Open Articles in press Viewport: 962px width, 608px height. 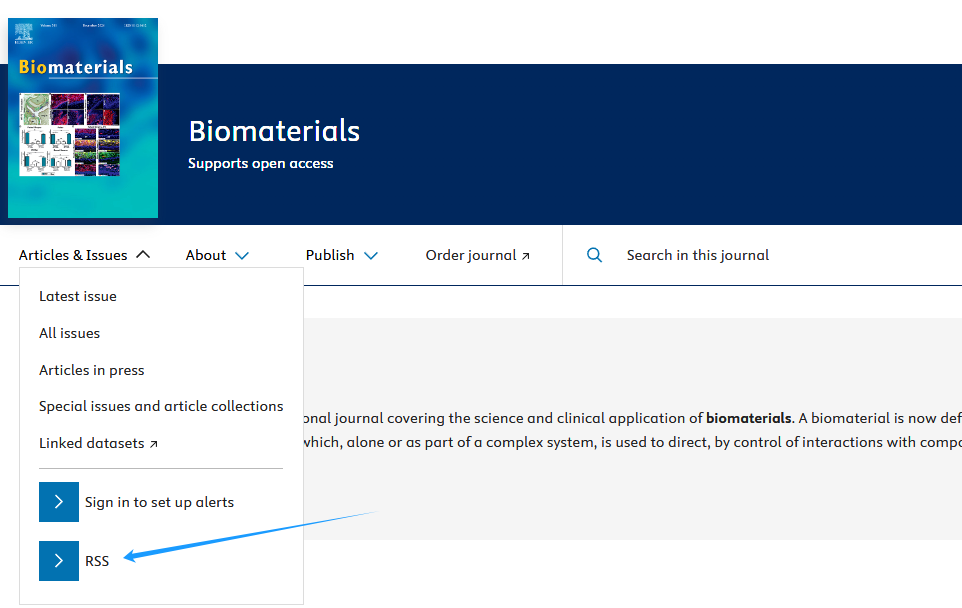92,370
